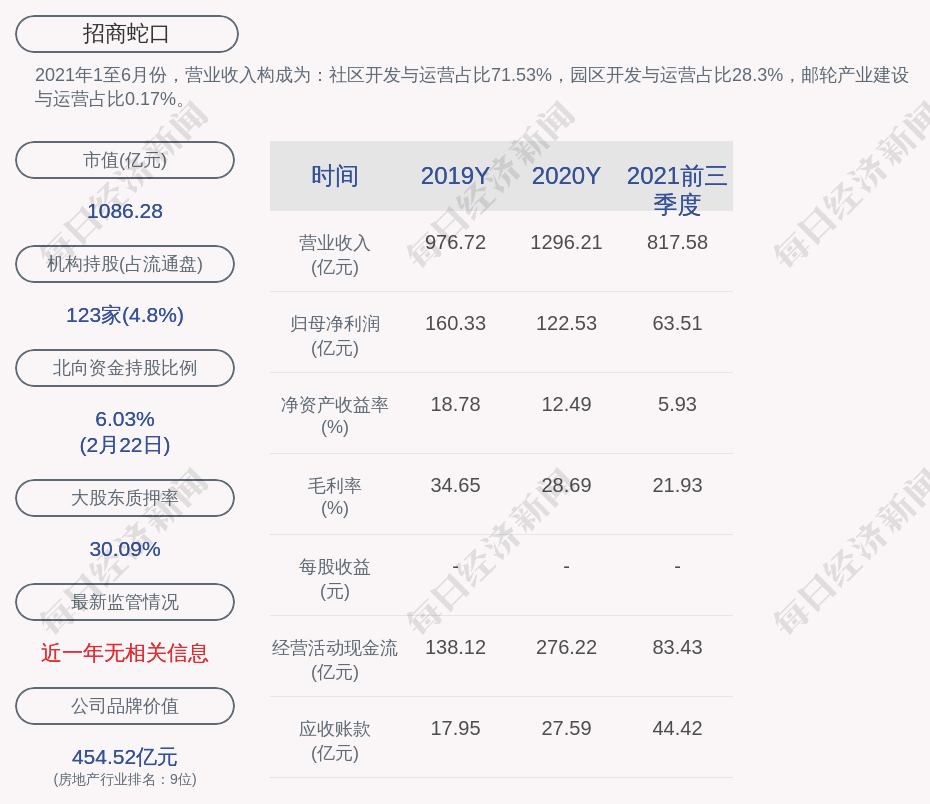Select the 2020Y column header
Viewport: 930px width, 804px height.
(x=566, y=176)
